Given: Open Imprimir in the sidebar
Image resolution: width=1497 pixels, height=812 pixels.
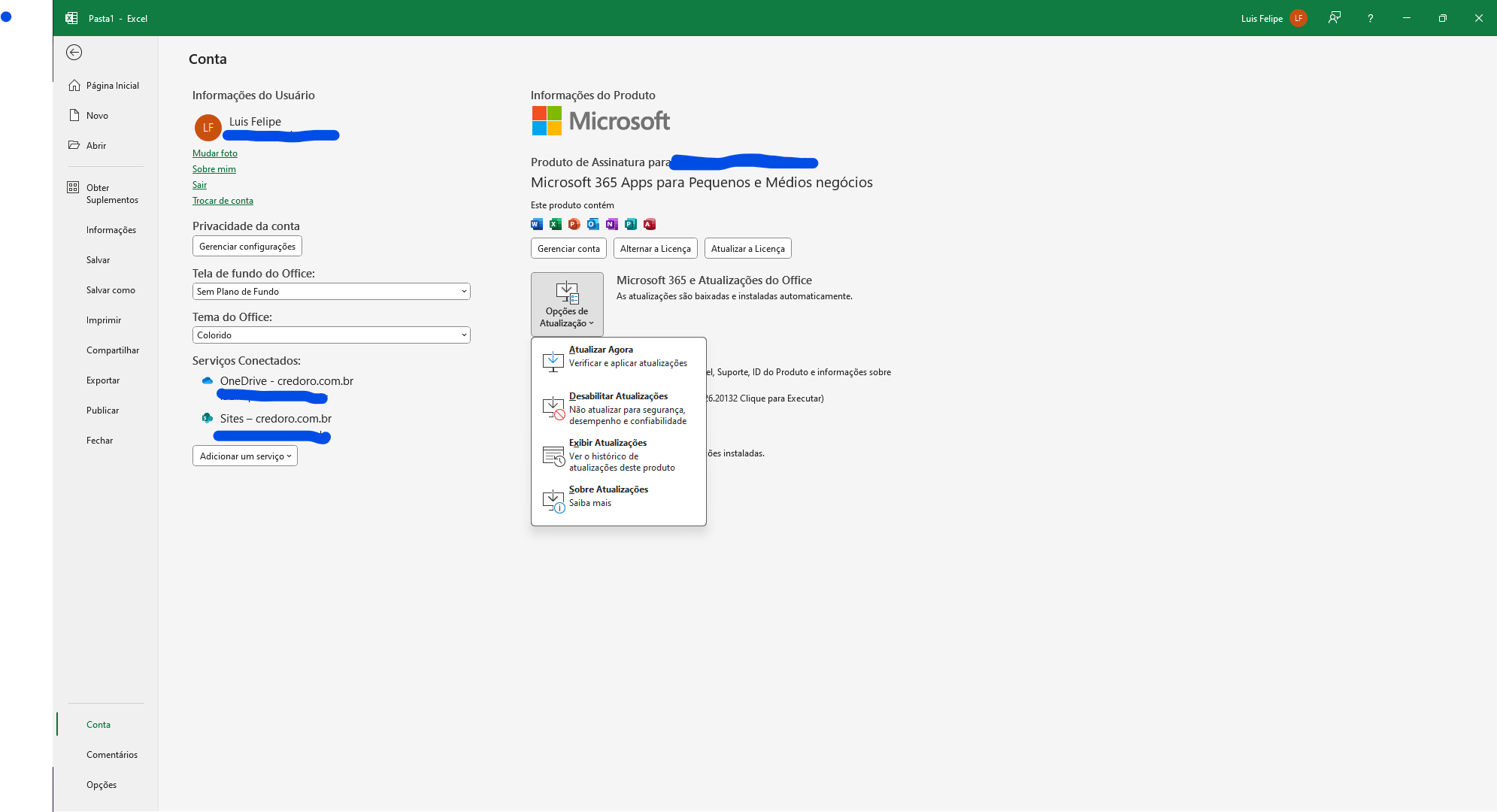Looking at the screenshot, I should point(104,320).
